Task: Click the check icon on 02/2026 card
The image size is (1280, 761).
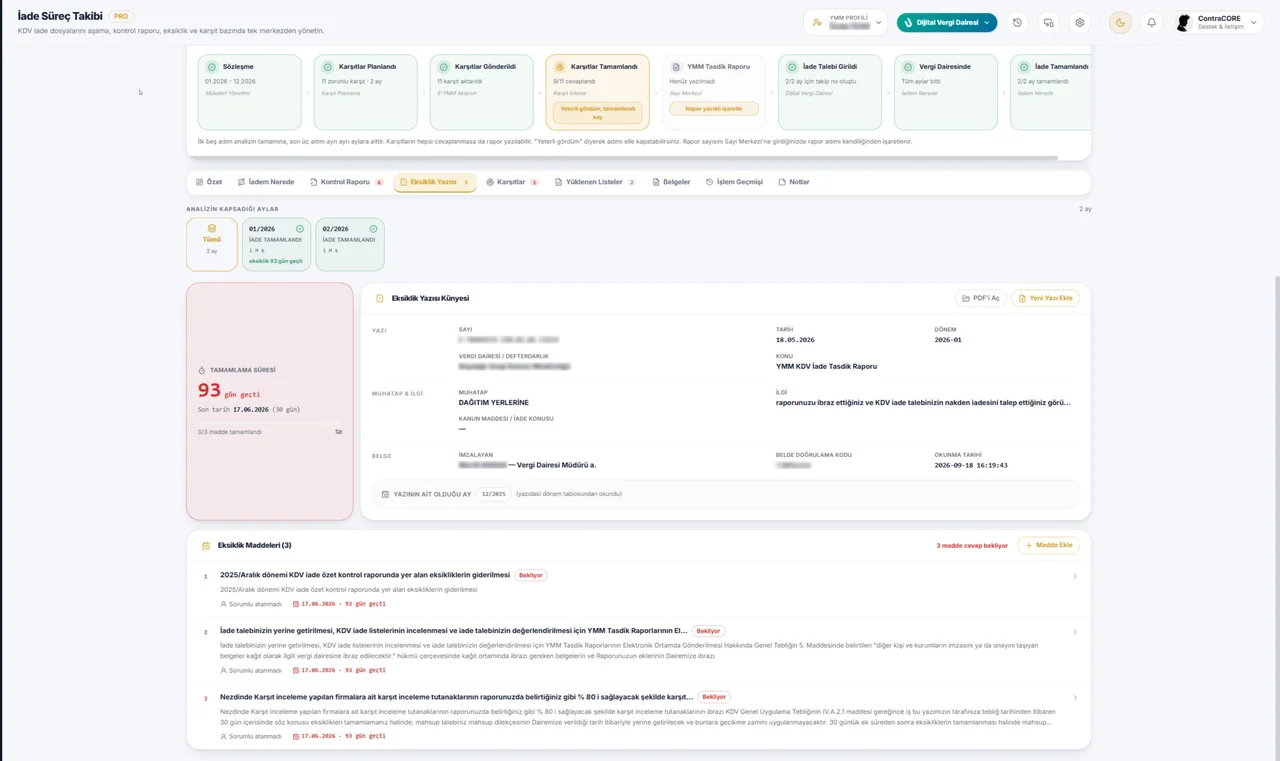Action: [x=374, y=229]
